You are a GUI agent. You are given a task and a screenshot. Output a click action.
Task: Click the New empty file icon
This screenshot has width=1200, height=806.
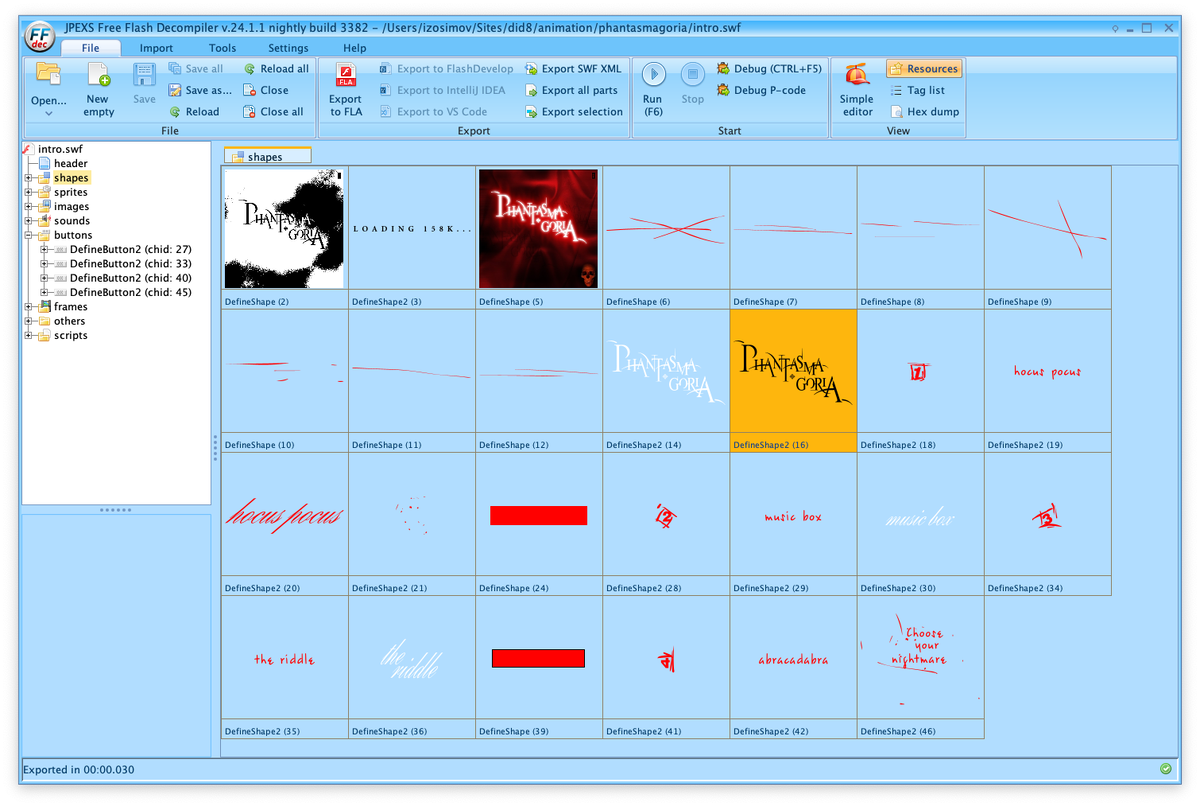[98, 75]
